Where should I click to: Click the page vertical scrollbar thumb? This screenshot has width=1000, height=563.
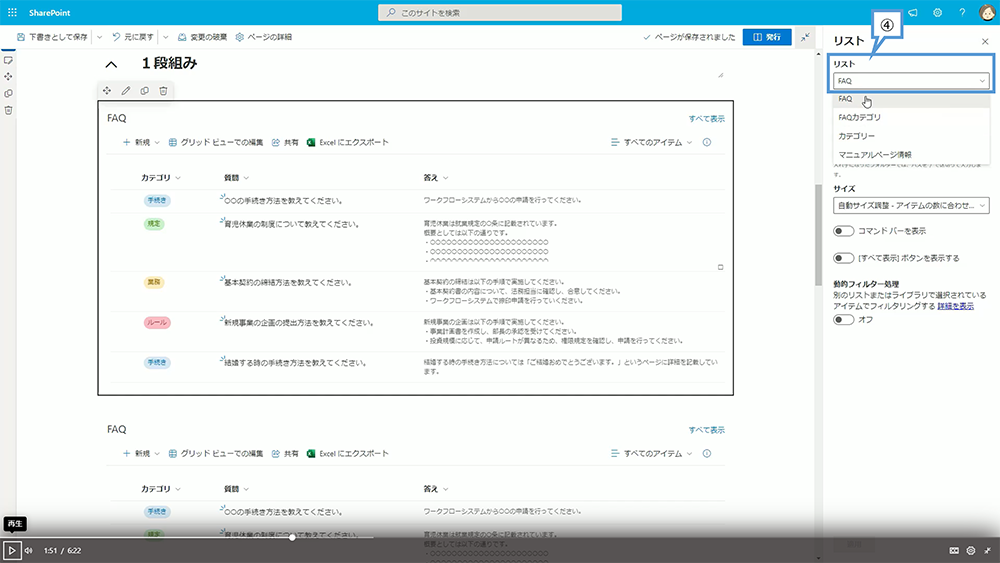[818, 235]
